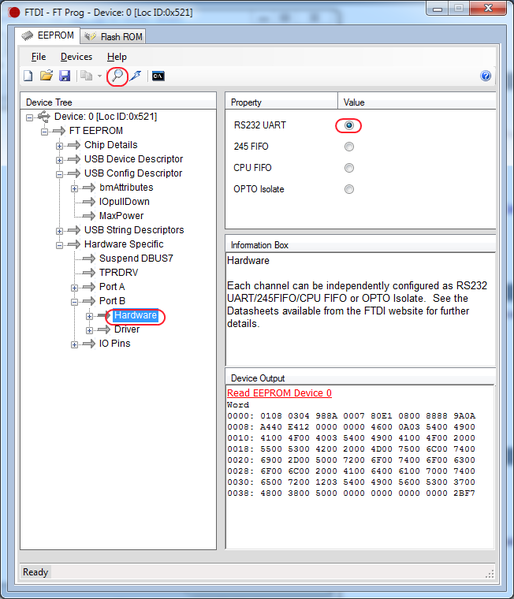The height and width of the screenshot is (599, 514).
Task: Select IO Pins tree item
Action: point(115,343)
